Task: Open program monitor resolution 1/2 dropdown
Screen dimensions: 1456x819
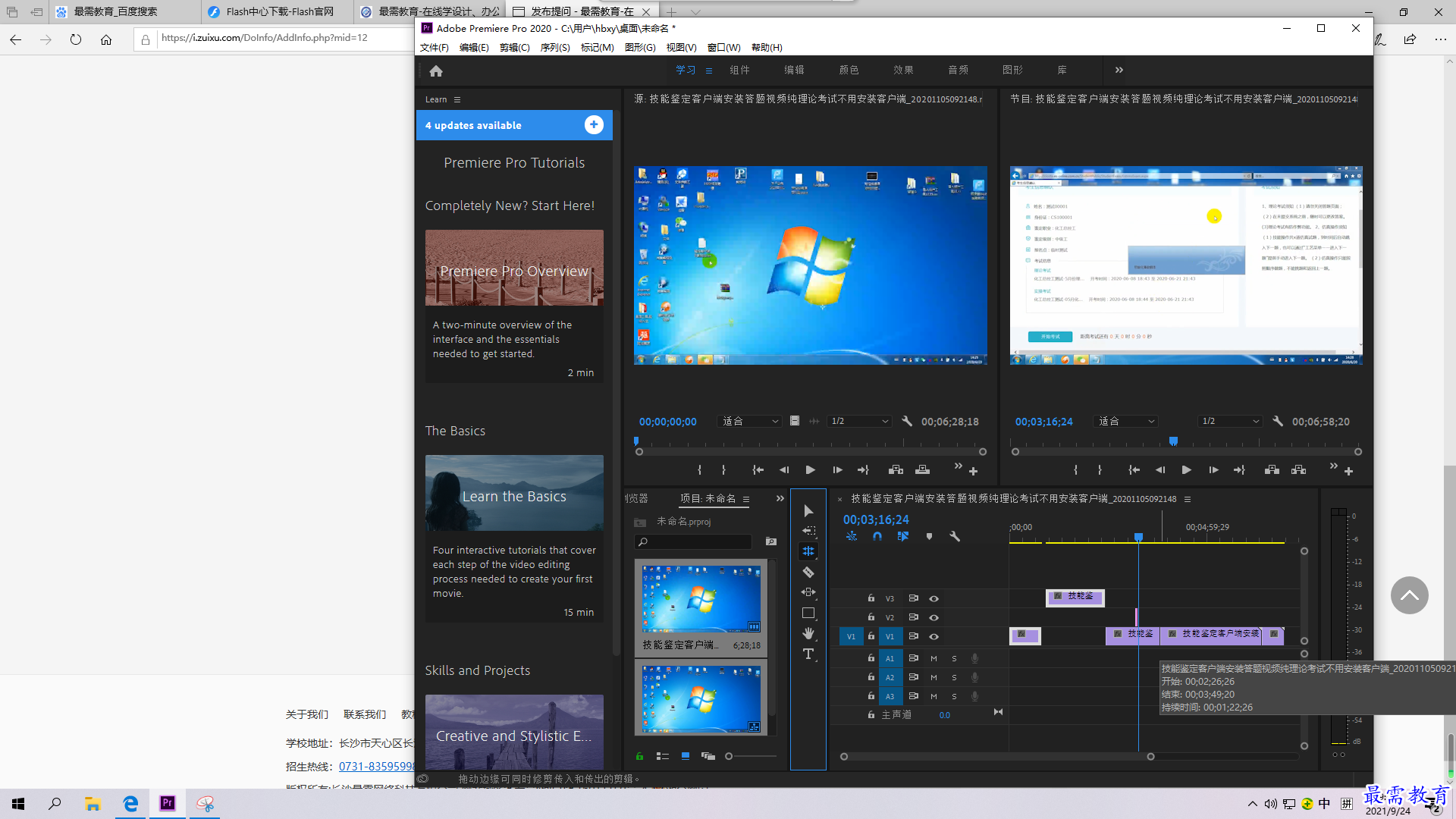Action: tap(1230, 421)
